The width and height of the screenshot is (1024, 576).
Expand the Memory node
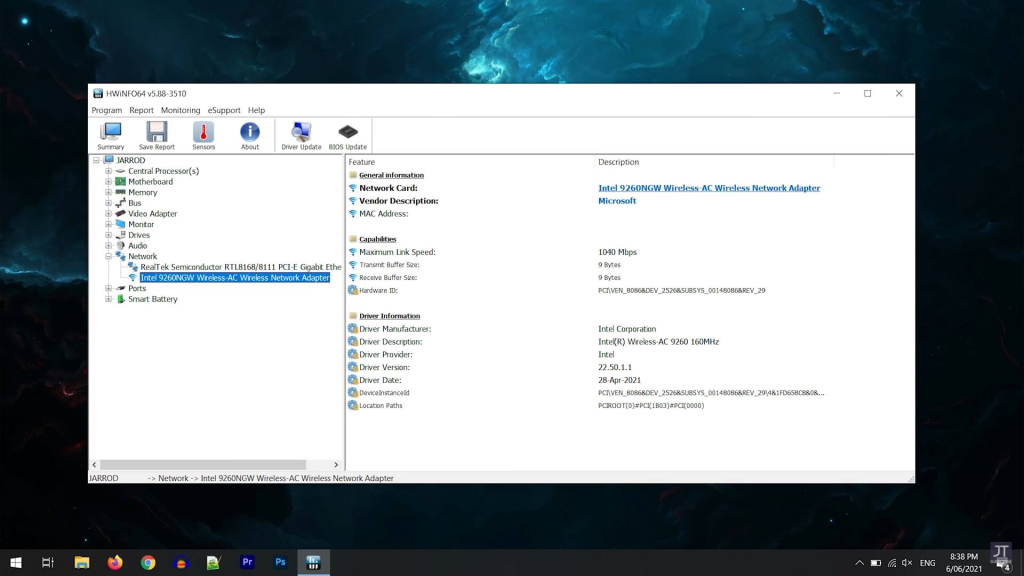[x=108, y=192]
